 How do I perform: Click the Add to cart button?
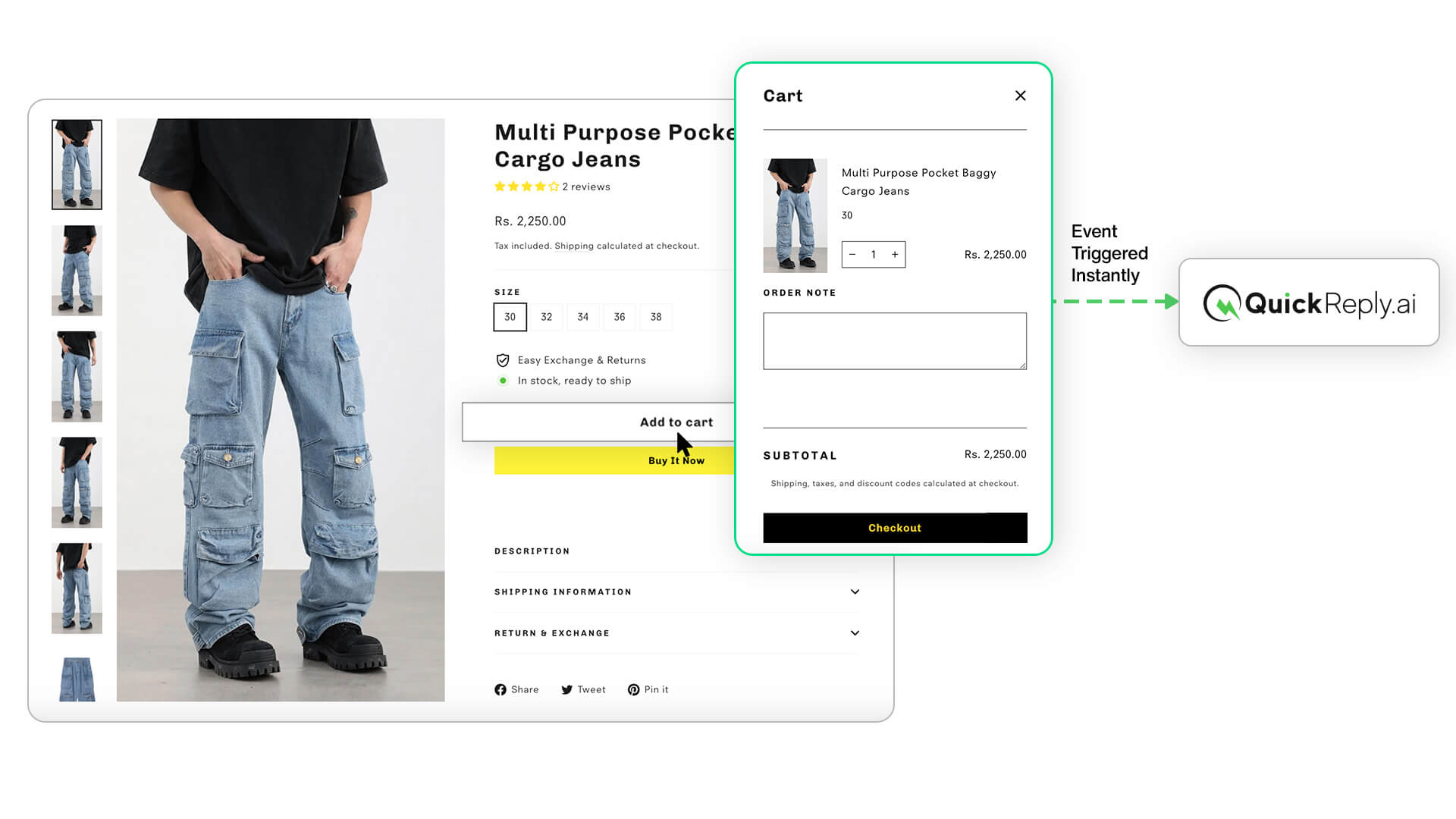pos(599,422)
